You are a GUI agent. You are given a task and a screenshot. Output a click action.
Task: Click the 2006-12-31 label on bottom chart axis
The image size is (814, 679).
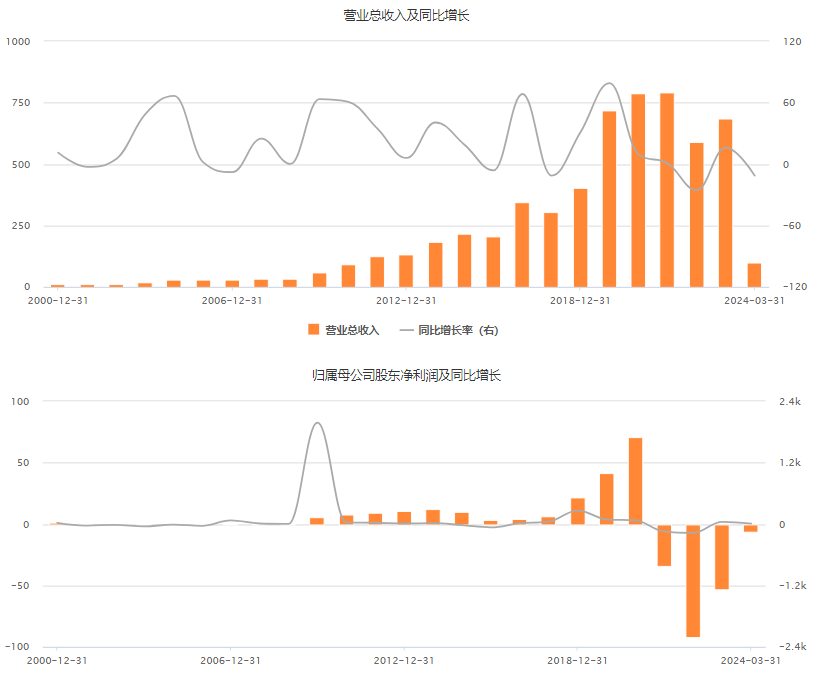tap(230, 660)
